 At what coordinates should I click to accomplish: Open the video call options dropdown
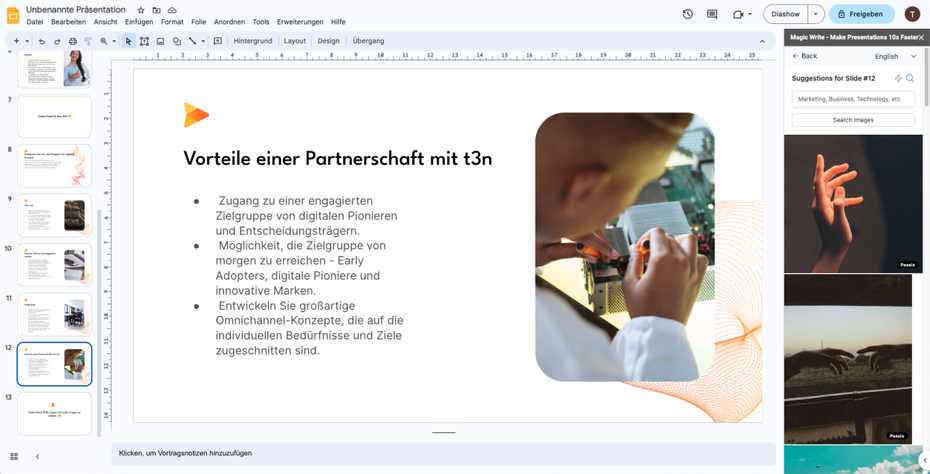click(750, 14)
